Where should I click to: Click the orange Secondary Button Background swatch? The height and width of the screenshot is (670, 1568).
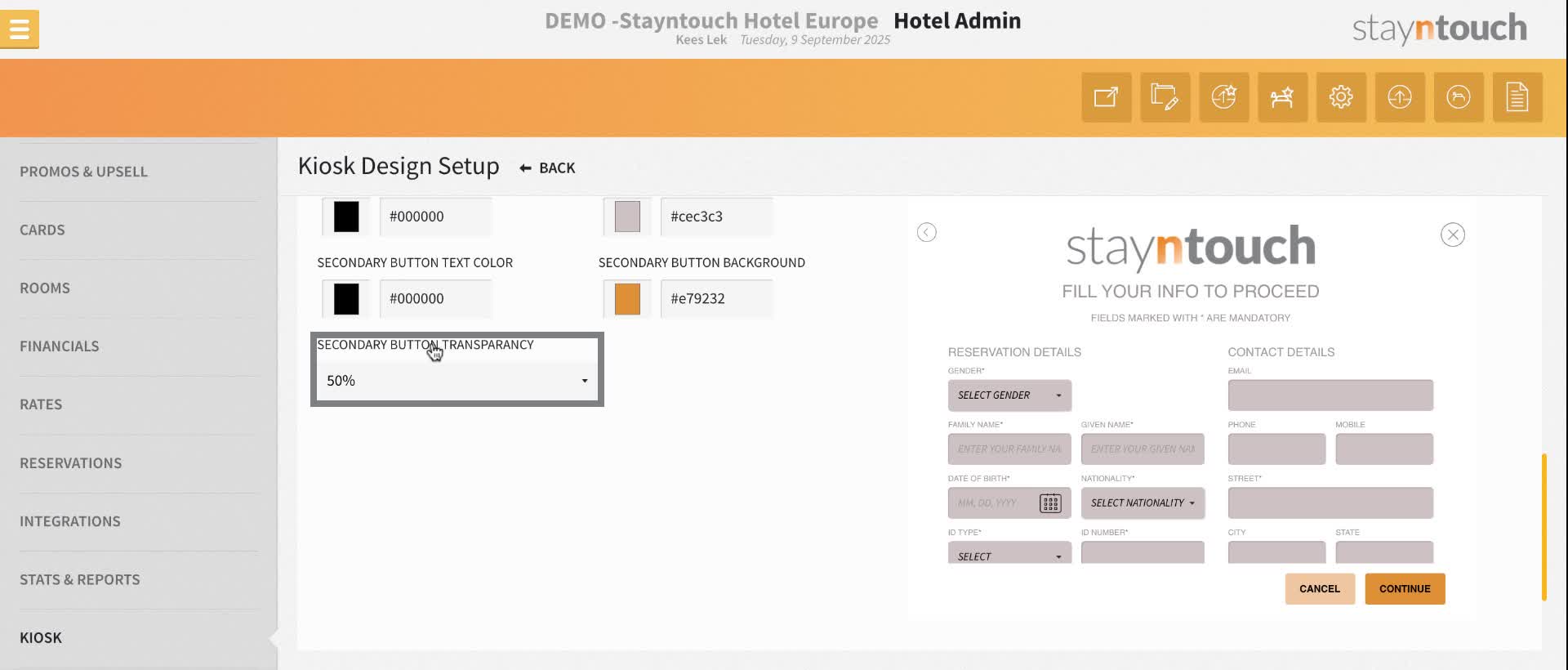point(627,299)
